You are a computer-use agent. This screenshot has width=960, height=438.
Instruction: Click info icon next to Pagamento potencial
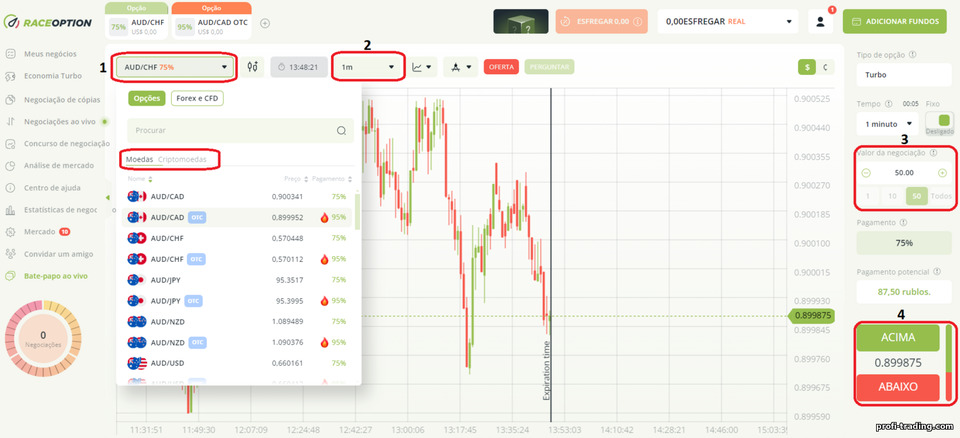pos(935,271)
